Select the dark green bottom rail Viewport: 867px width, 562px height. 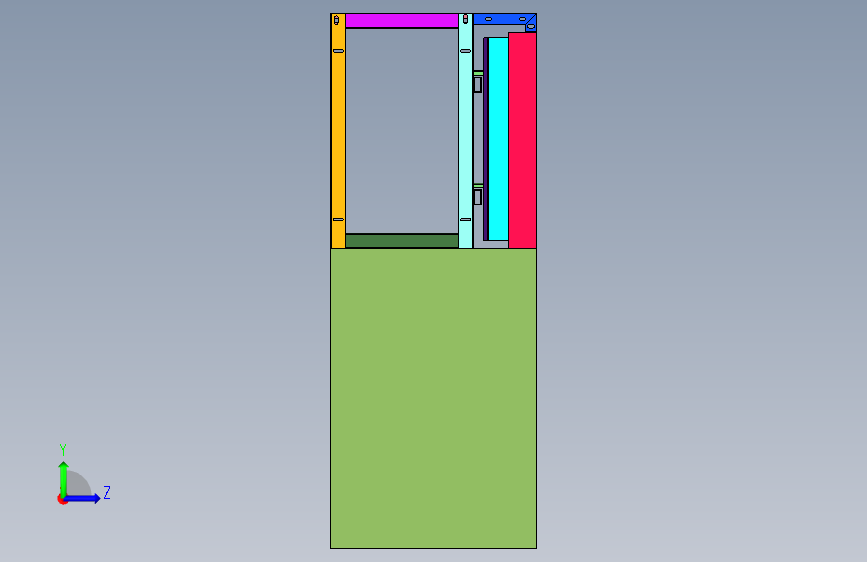402,241
